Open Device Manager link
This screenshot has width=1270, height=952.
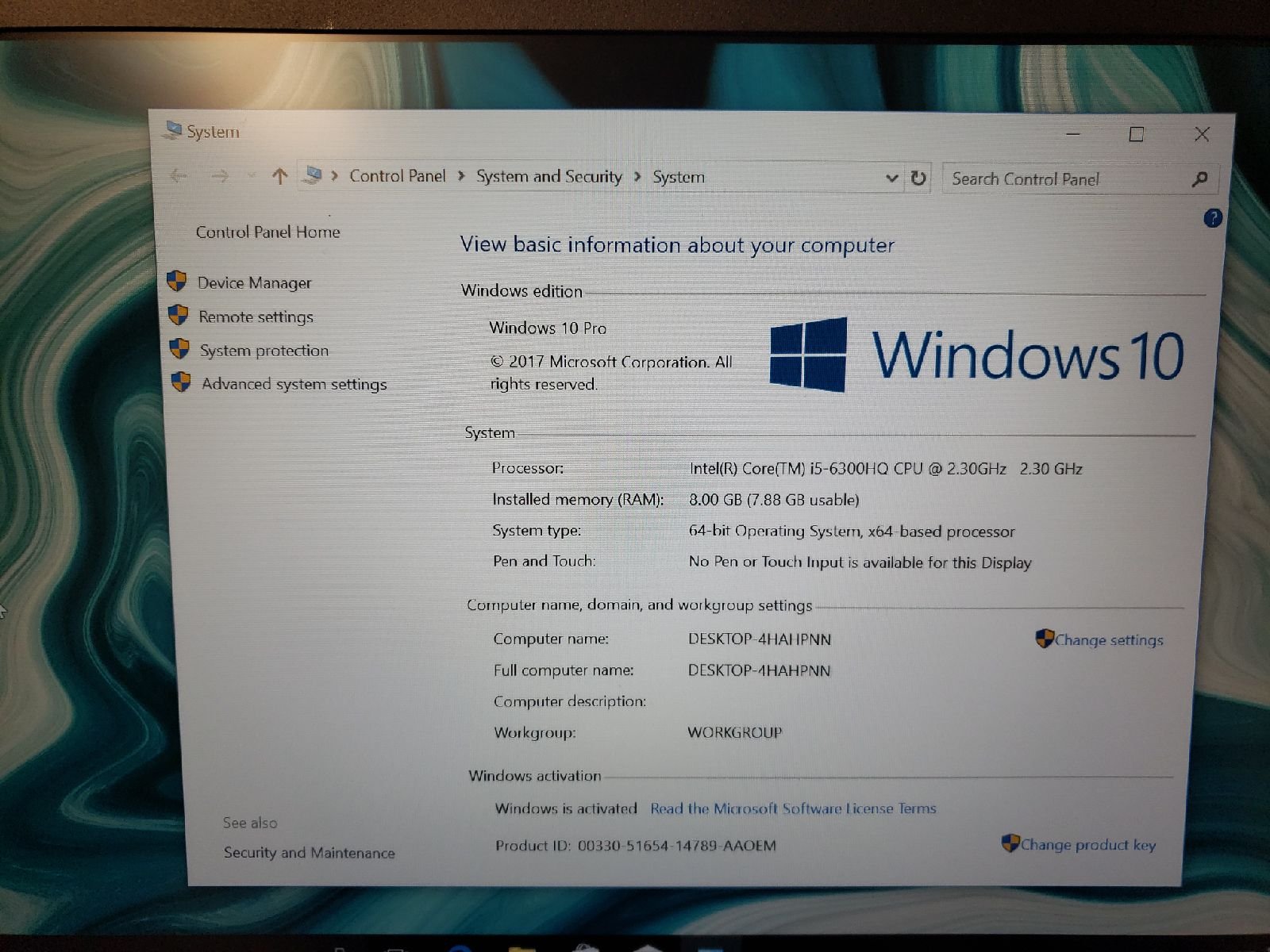click(255, 283)
